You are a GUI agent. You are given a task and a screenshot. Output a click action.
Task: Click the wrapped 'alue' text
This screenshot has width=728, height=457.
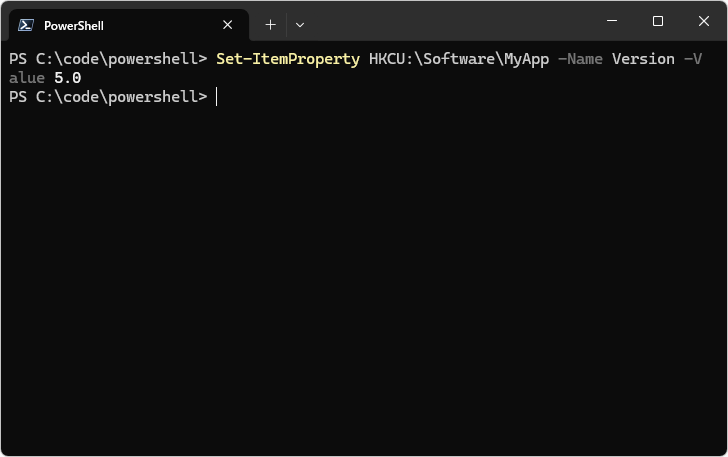coord(27,78)
